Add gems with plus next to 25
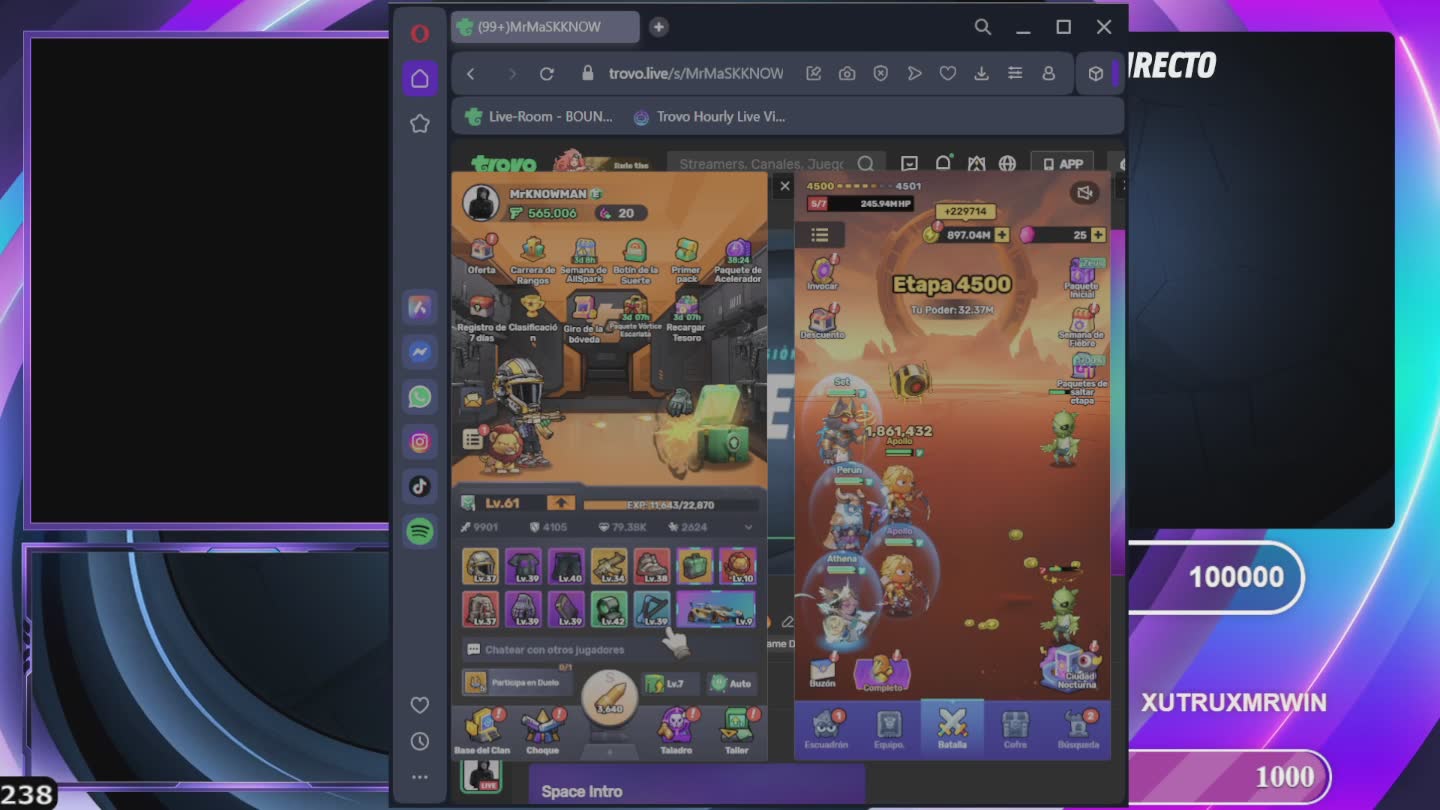 1098,235
